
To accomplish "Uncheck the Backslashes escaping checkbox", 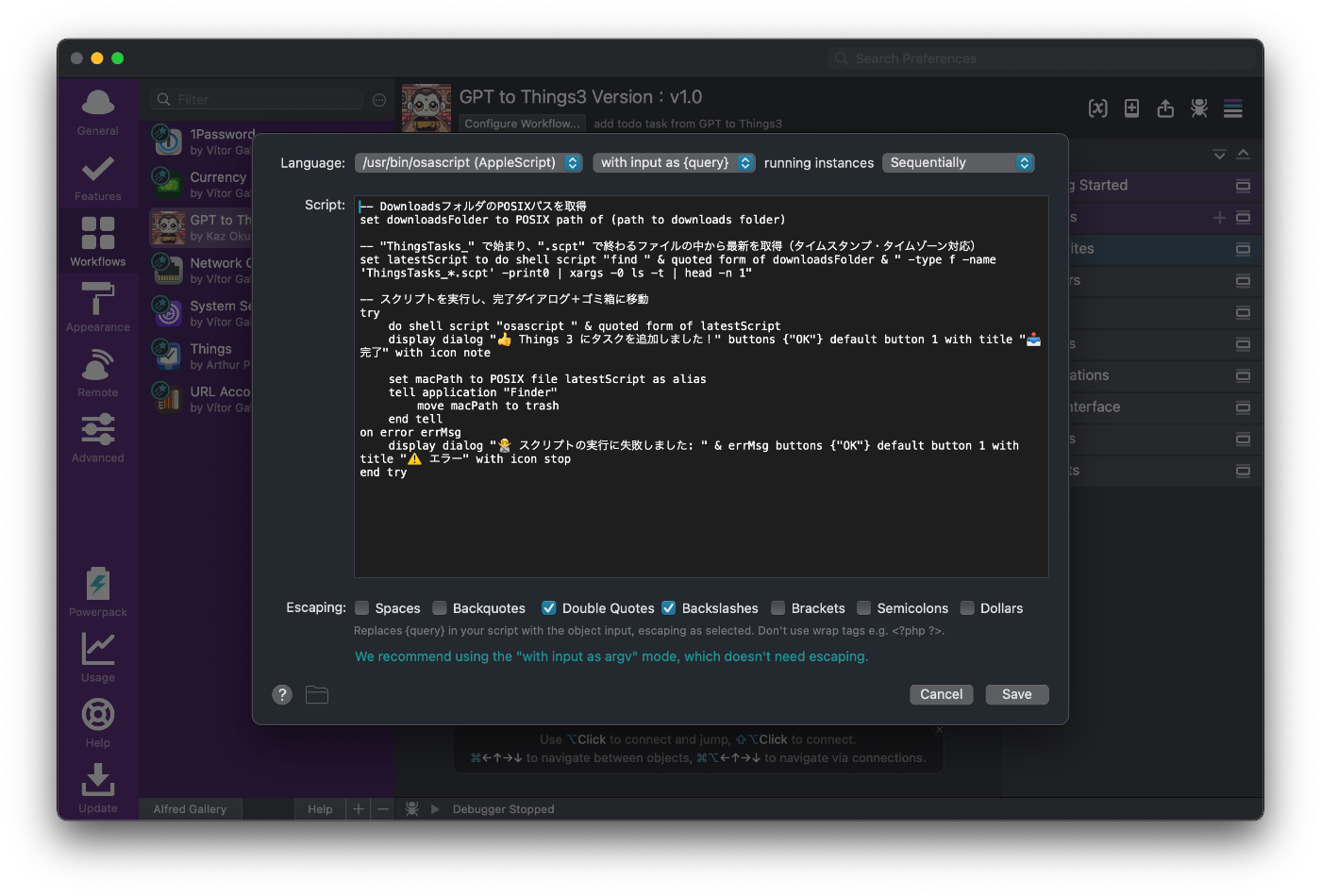I will coord(669,608).
